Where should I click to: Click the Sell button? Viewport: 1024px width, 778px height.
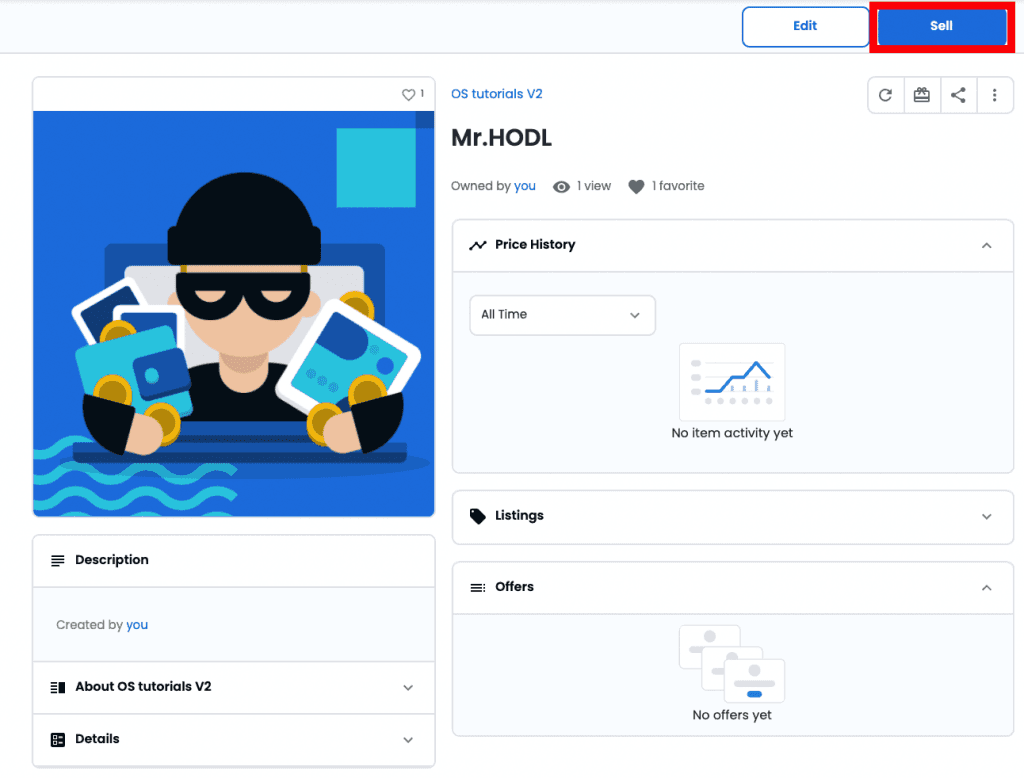click(941, 27)
